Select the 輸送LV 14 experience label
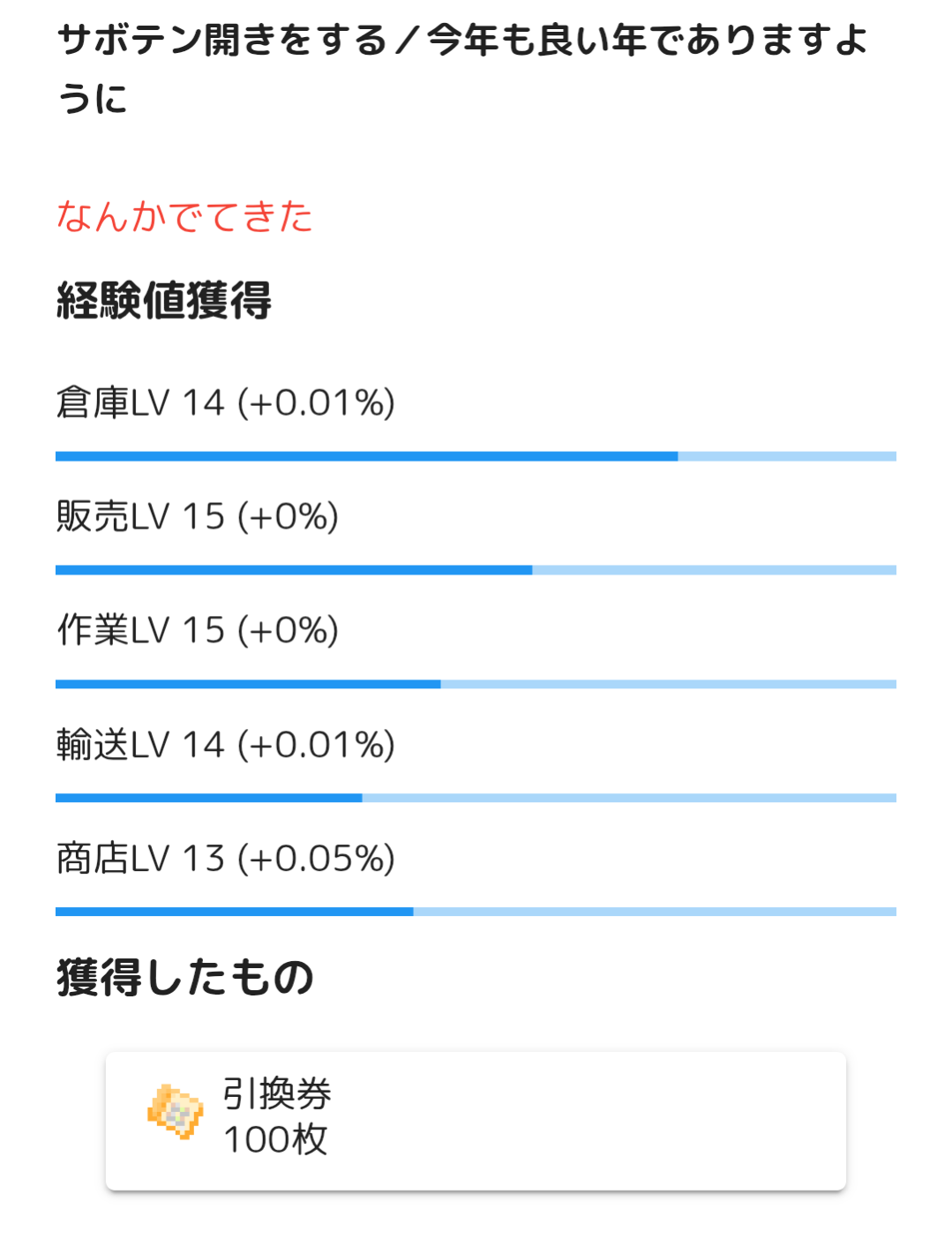Screen dimensions: 952x1247 coord(225,745)
